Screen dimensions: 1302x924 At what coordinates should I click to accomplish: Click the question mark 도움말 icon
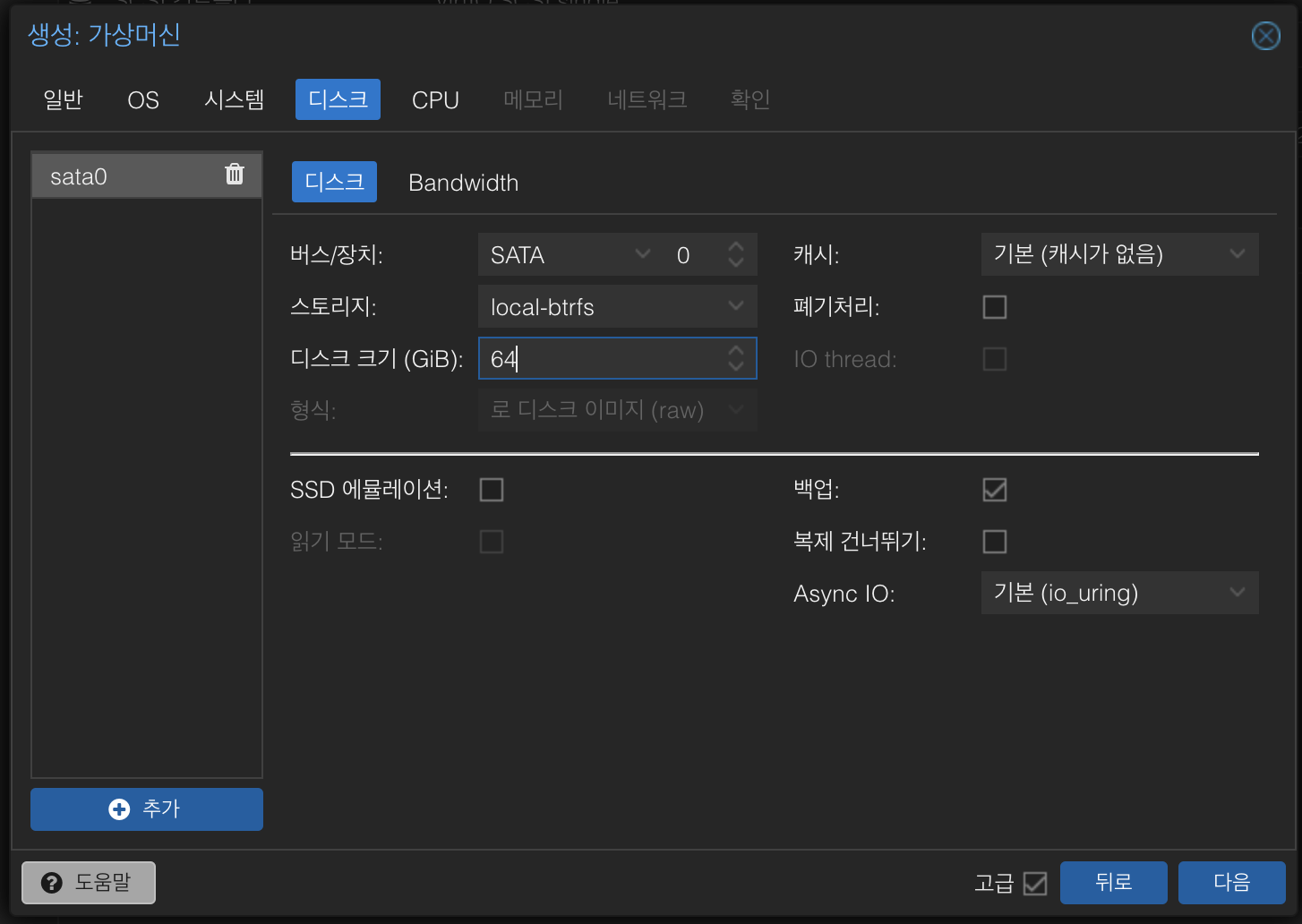pyautogui.click(x=52, y=883)
